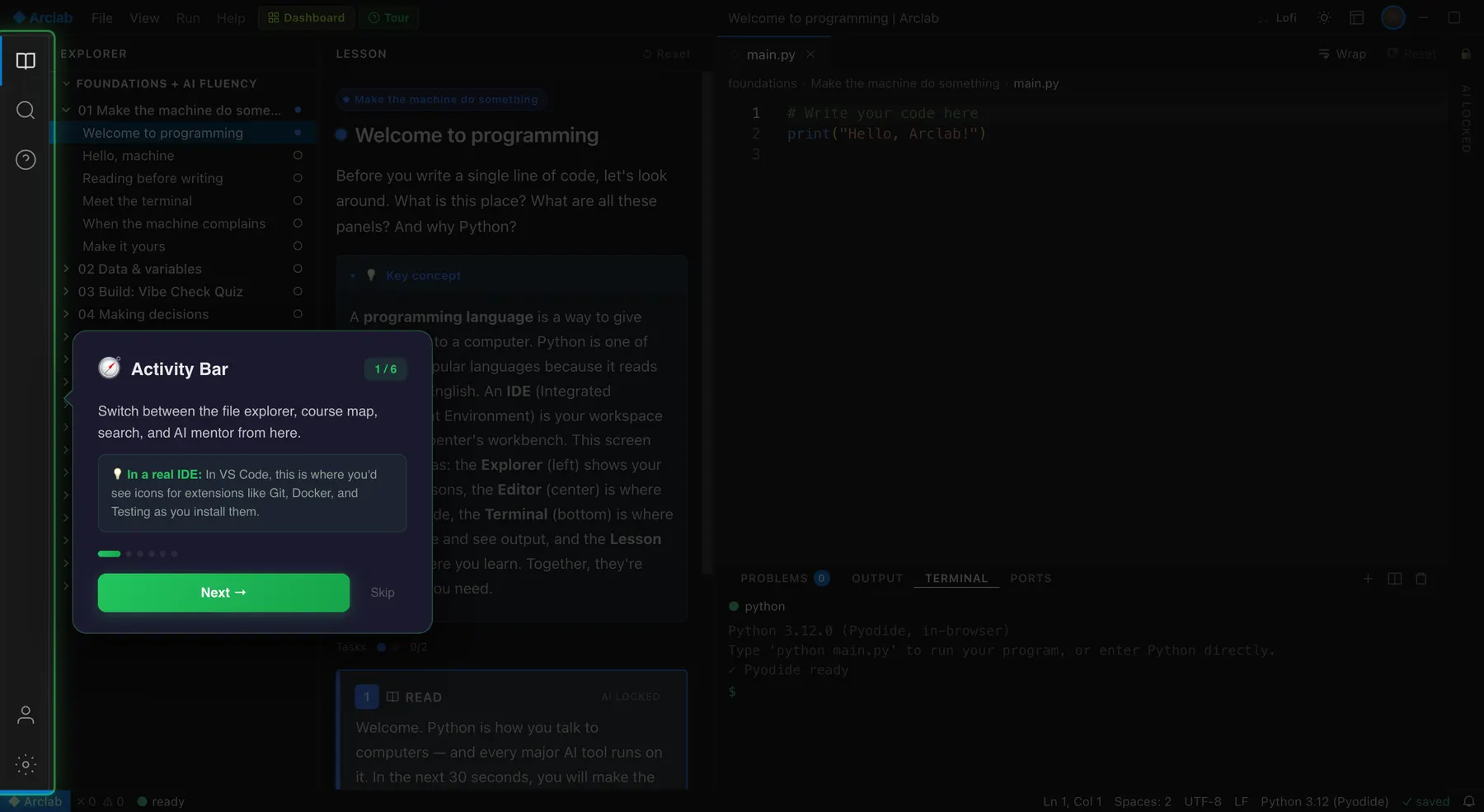Image resolution: width=1484 pixels, height=812 pixels.
Task: Add a new terminal with plus icon
Action: pos(1368,579)
